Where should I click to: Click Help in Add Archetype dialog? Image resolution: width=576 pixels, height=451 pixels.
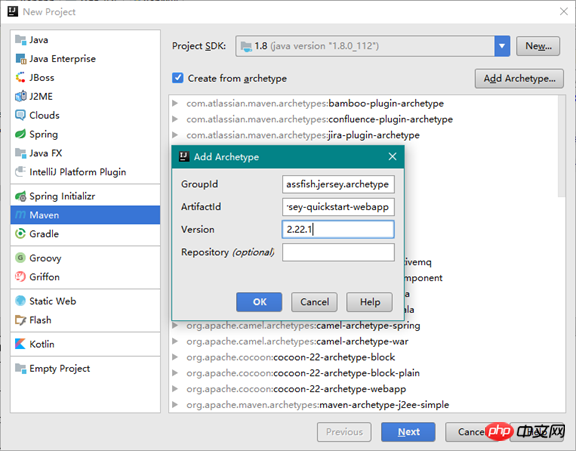coord(369,302)
